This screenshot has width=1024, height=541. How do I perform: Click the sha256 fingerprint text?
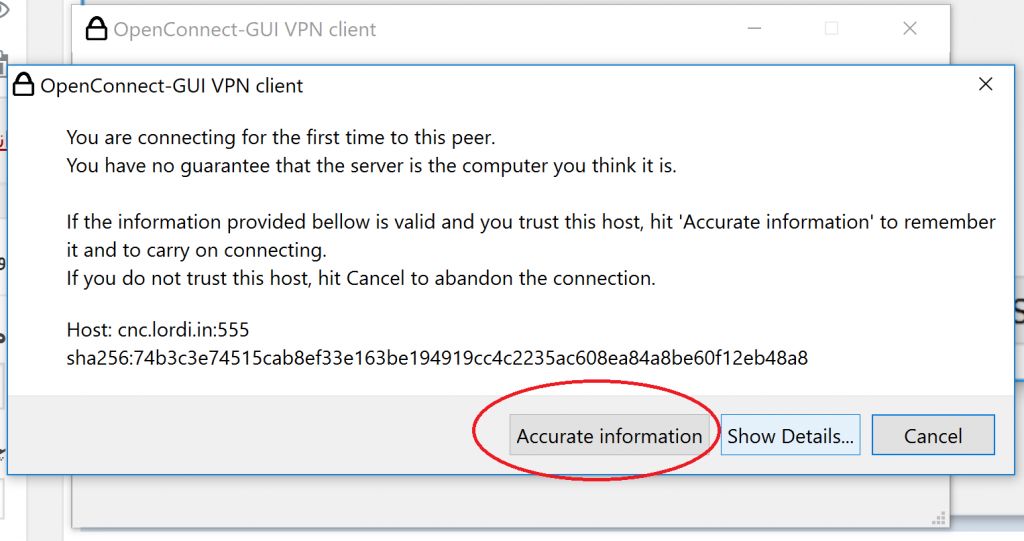click(x=436, y=357)
